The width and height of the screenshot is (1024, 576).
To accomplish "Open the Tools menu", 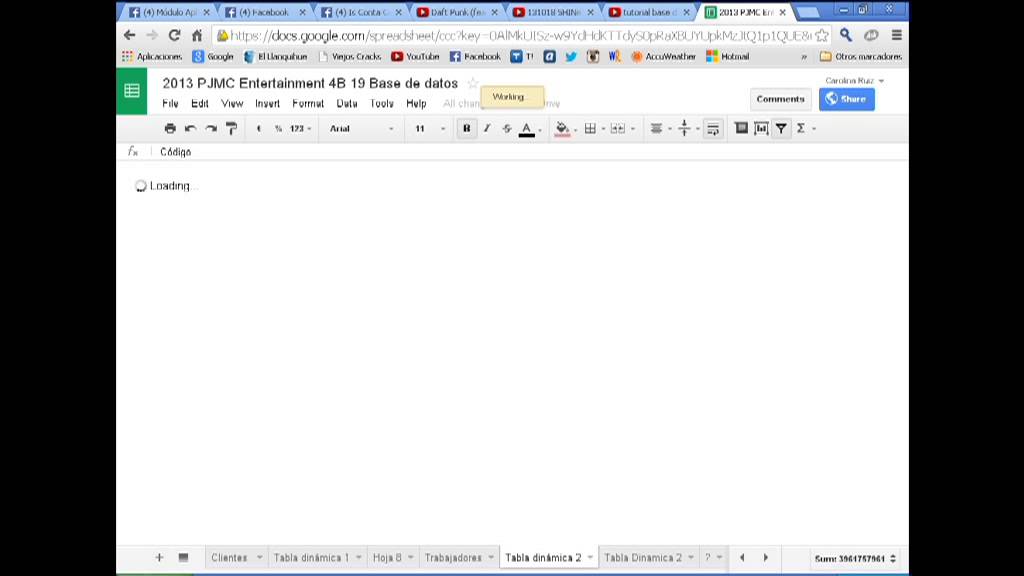I will [381, 103].
